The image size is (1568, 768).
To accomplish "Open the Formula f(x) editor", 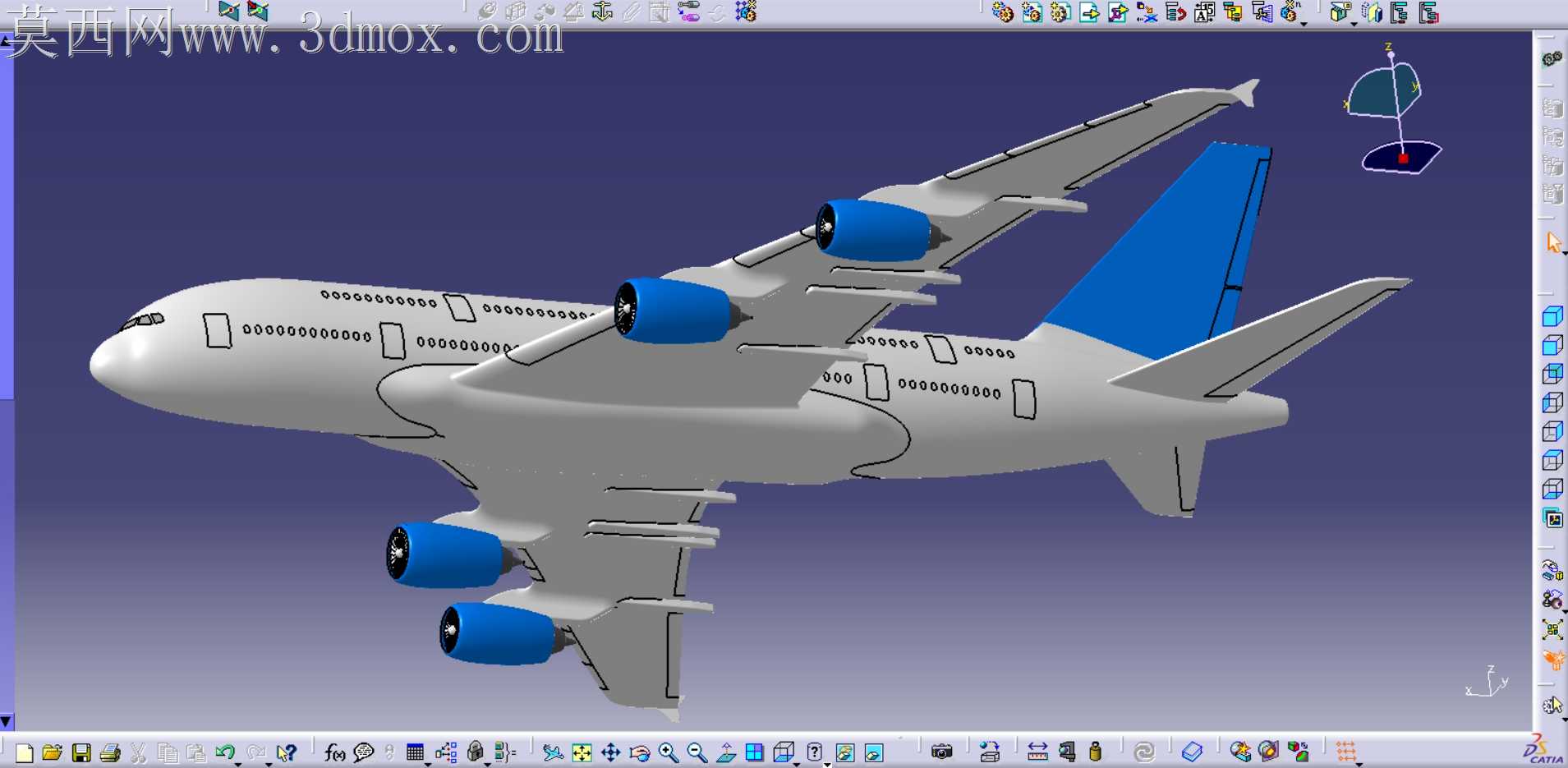I will 334,752.
